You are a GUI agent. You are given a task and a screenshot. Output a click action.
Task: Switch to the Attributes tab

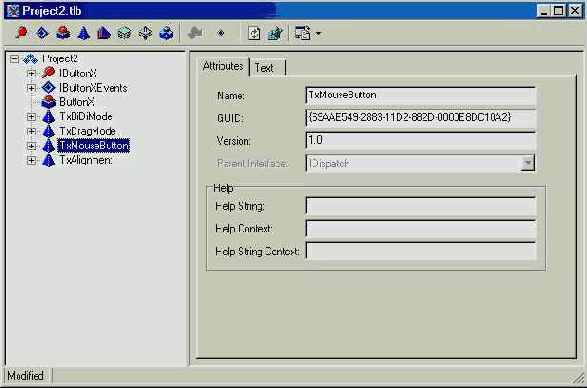pos(223,67)
